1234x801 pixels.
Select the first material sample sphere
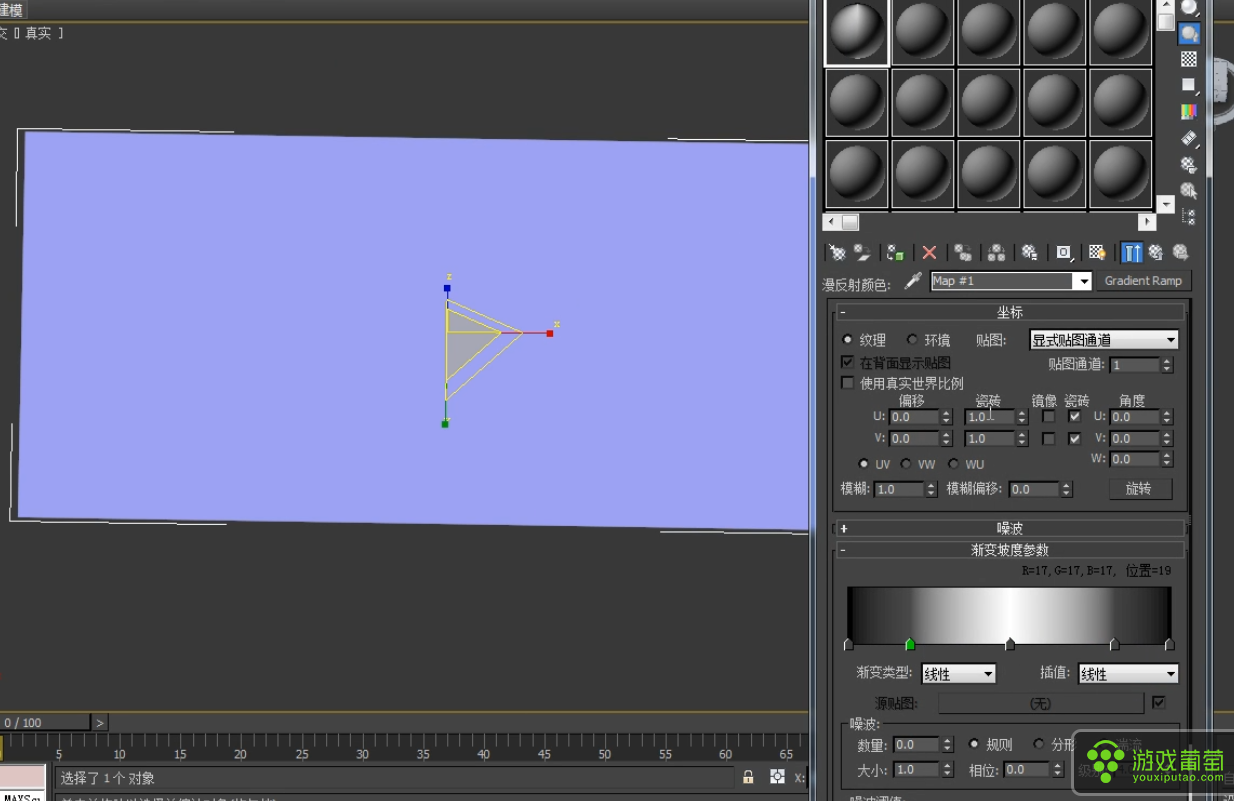coord(857,33)
